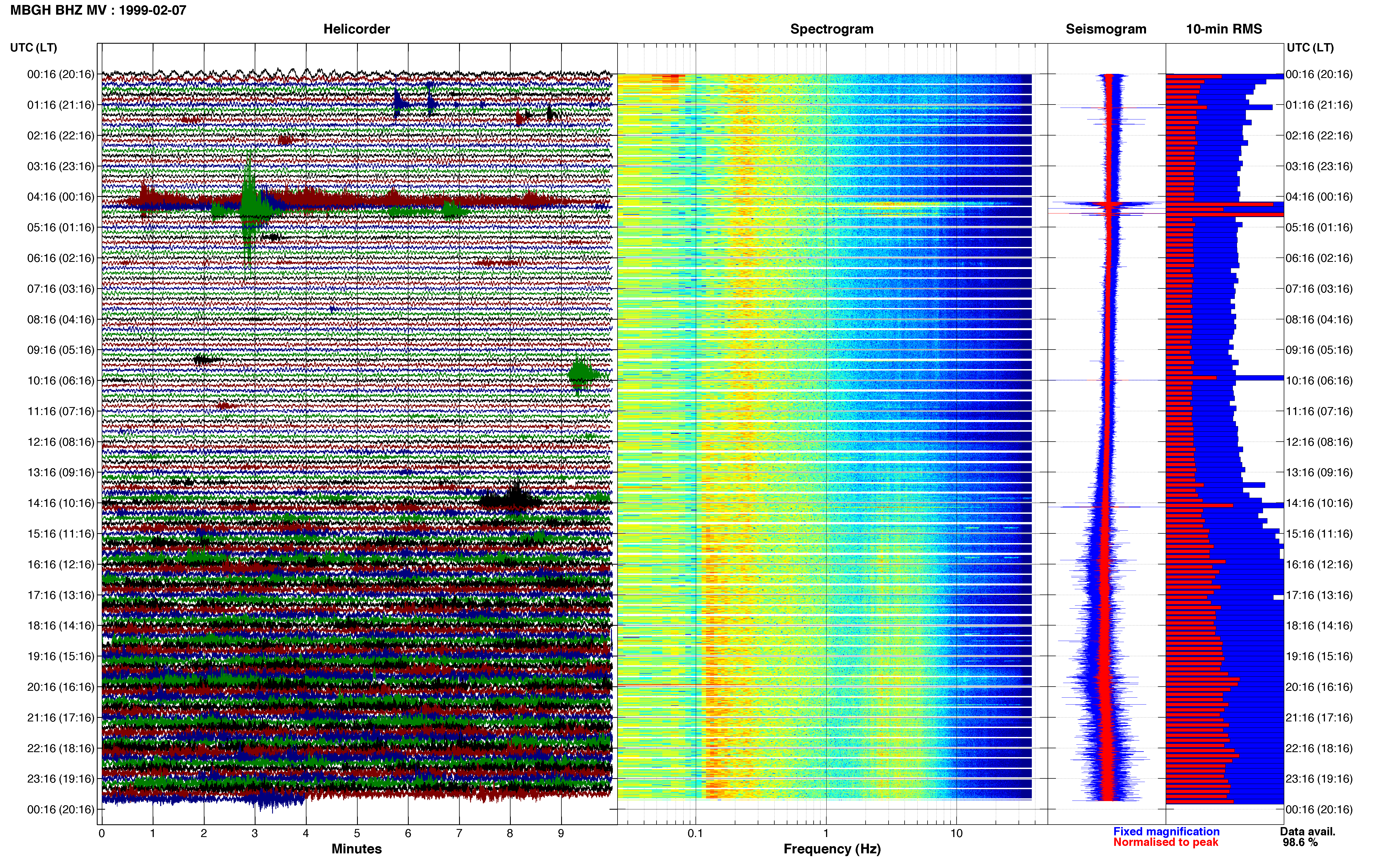Click the left 08:16 (04:16) time label
The width and height of the screenshot is (1388, 868).
(61, 319)
